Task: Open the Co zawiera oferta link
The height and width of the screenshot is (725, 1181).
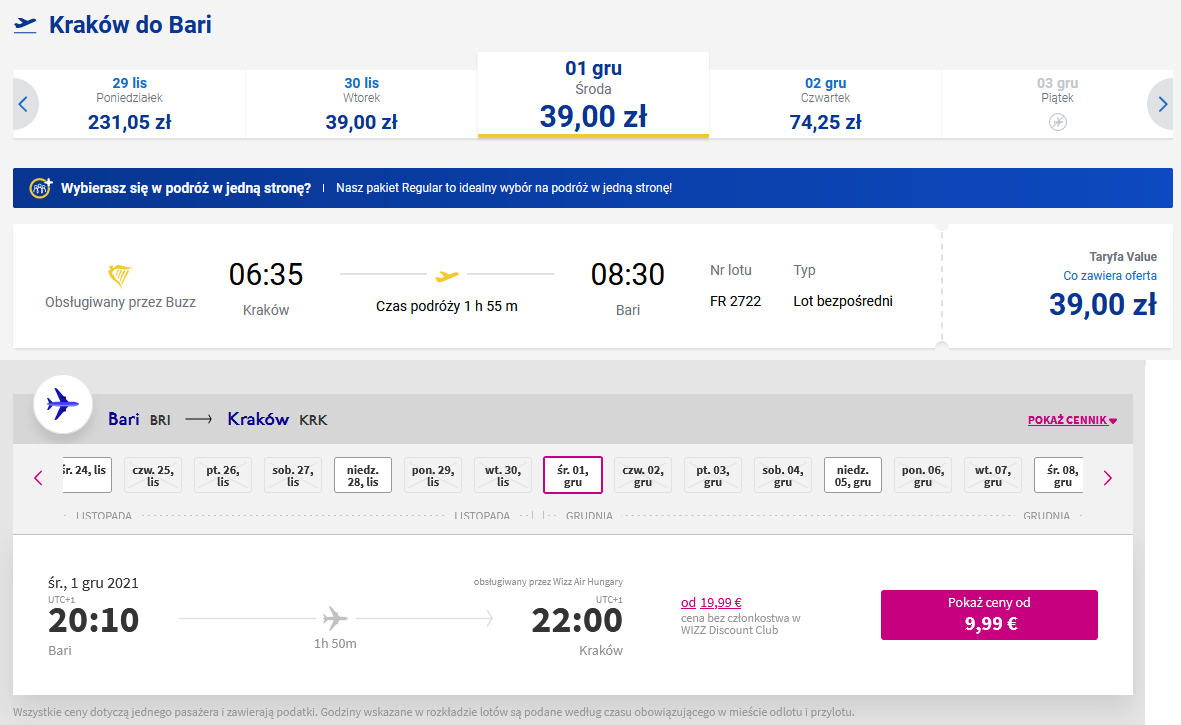Action: 1109,276
